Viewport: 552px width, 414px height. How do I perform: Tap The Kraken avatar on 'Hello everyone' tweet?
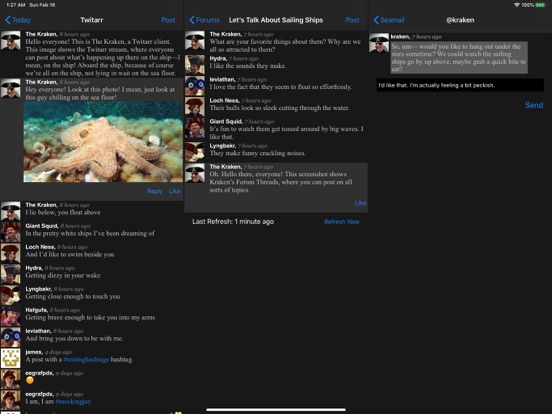point(10,41)
